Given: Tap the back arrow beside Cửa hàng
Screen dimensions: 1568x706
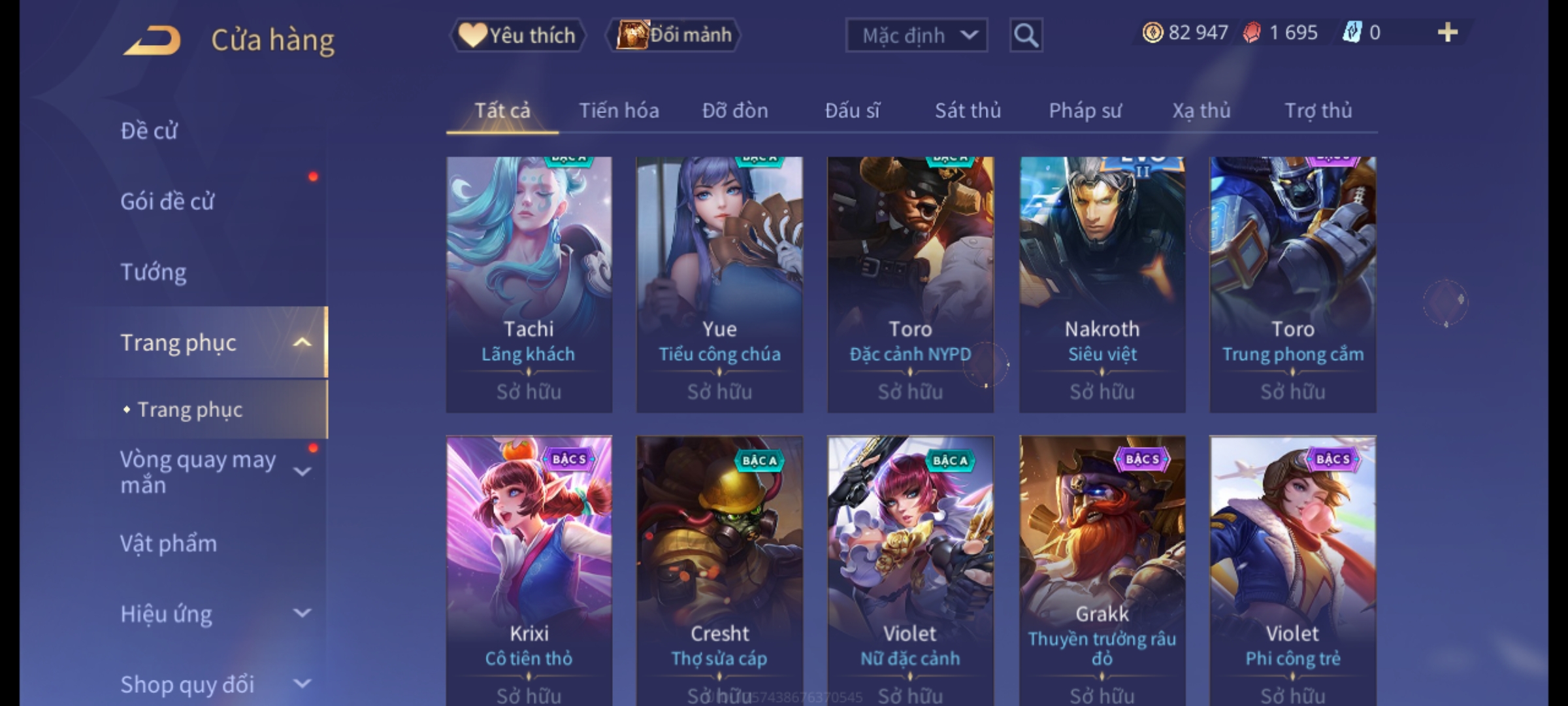Looking at the screenshot, I should (x=152, y=40).
